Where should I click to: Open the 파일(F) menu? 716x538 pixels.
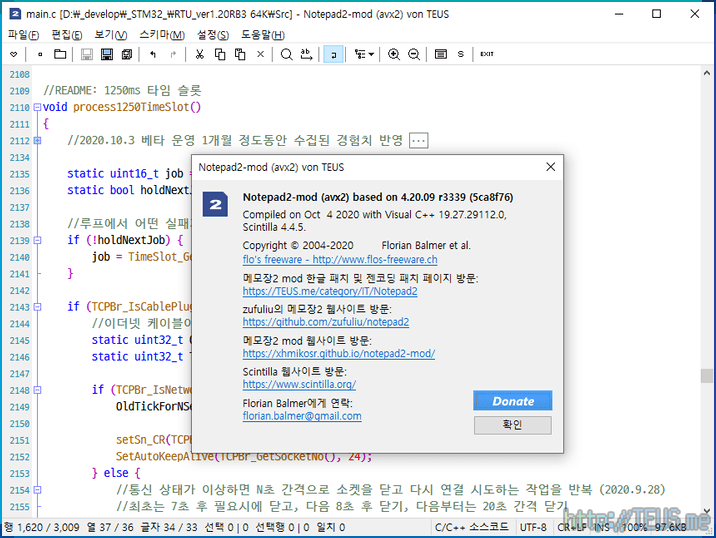click(24, 35)
